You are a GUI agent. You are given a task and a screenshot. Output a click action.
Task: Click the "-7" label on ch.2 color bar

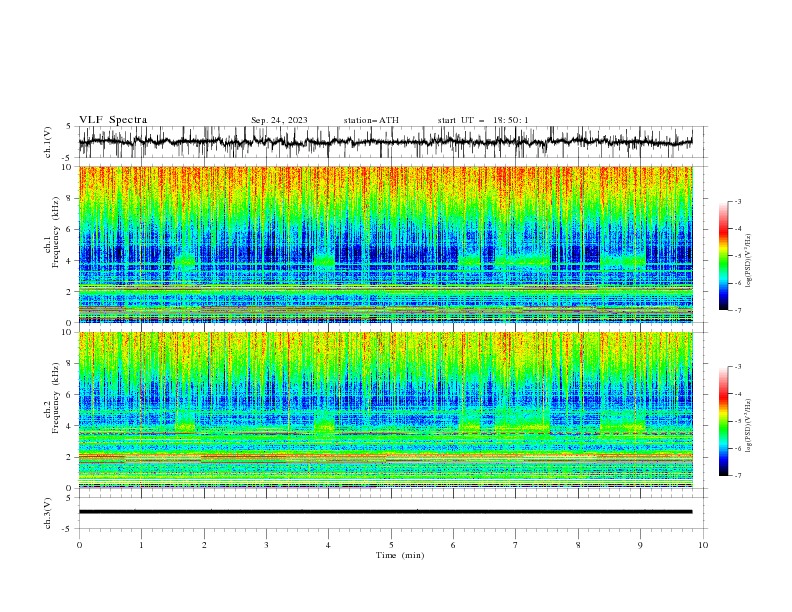click(x=738, y=475)
